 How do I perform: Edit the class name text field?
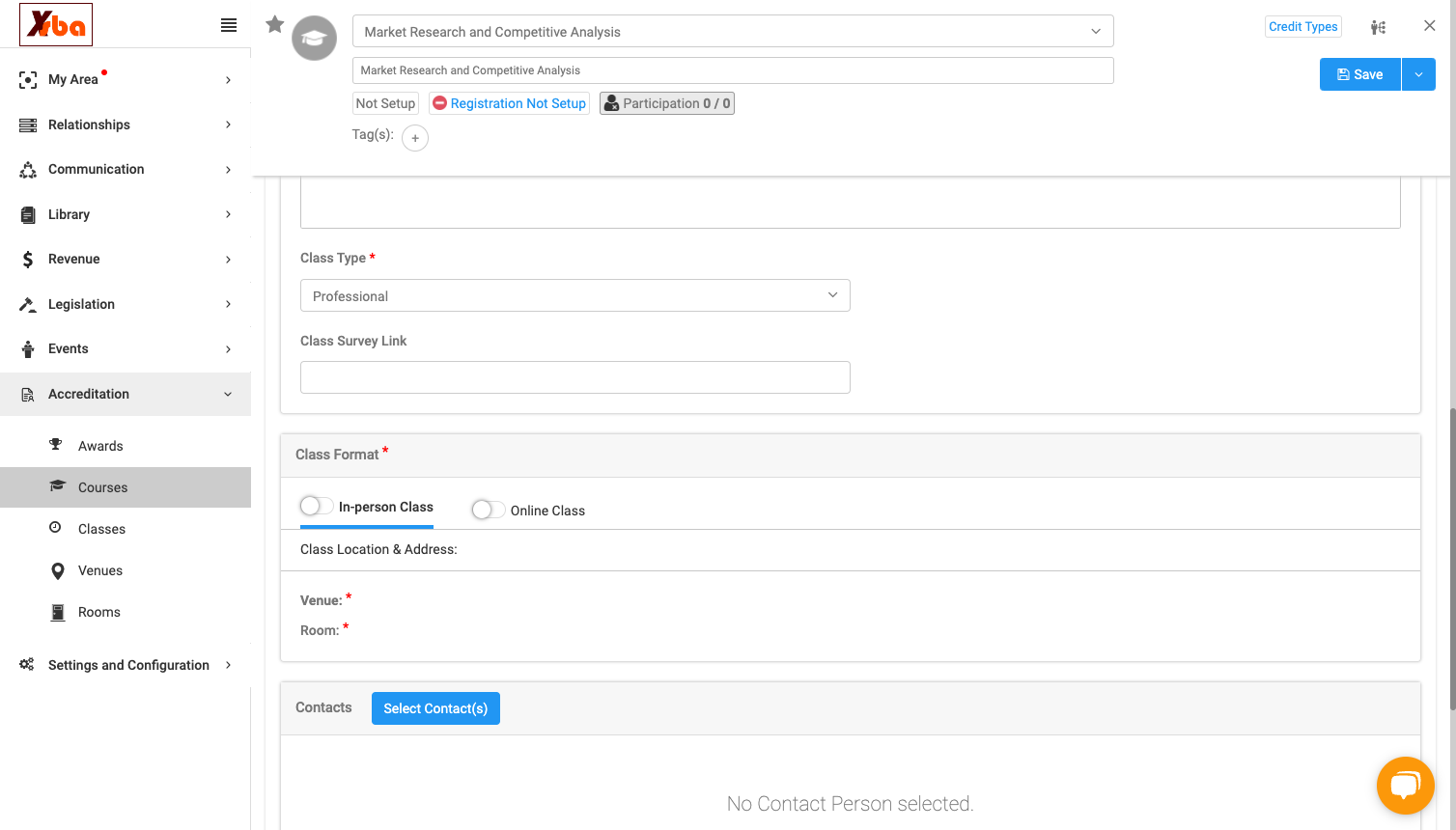pos(733,70)
